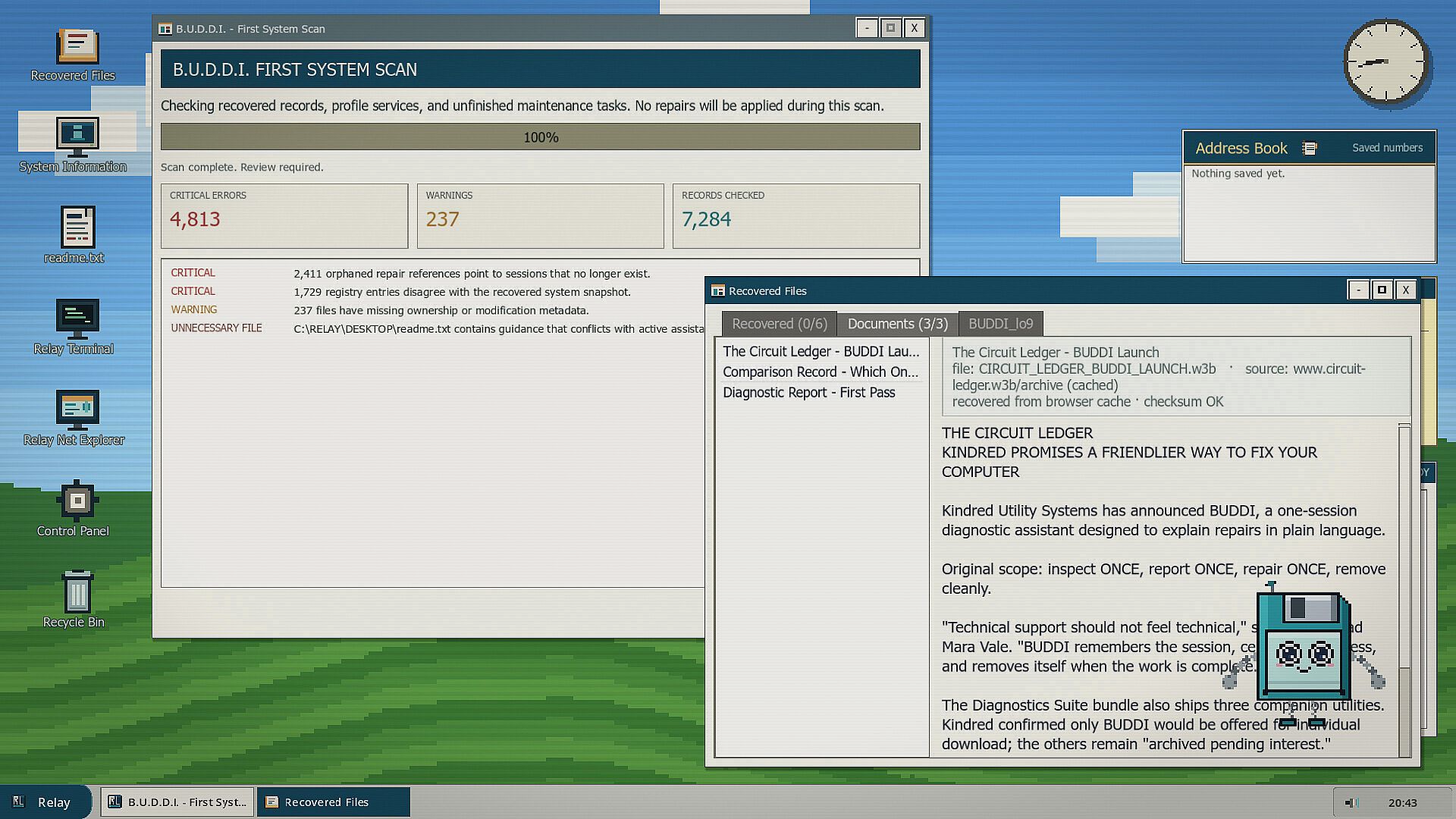Select the Recovered Files taskbar button
This screenshot has height=819, width=1456.
pyautogui.click(x=334, y=802)
